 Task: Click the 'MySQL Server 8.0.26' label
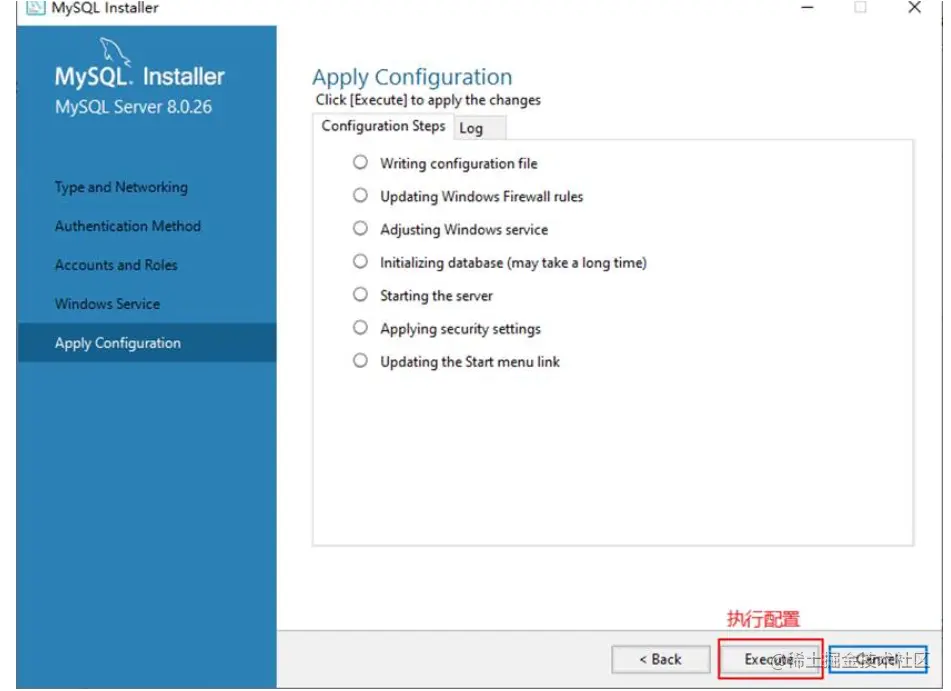pos(135,108)
